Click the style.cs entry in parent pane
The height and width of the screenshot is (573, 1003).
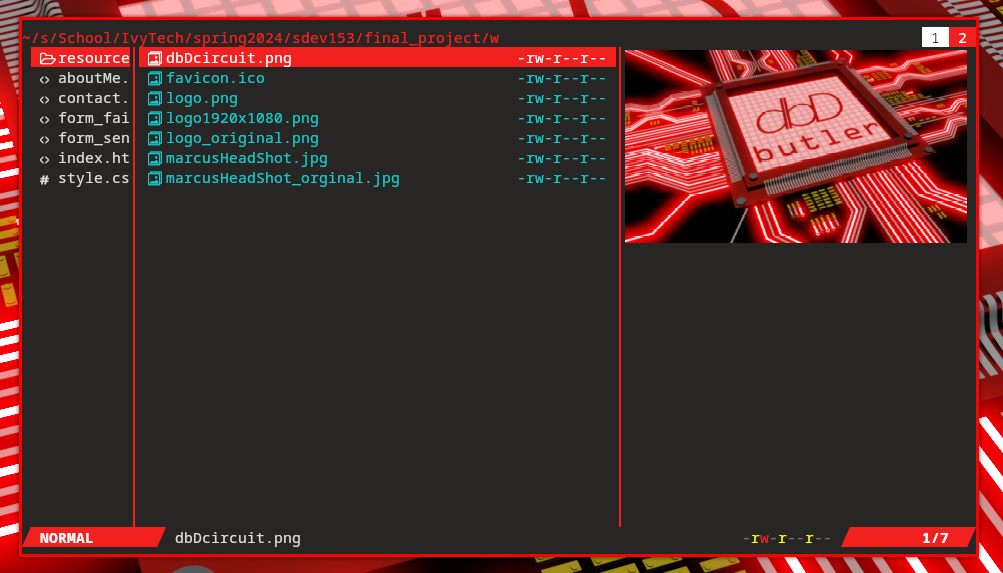(94, 178)
